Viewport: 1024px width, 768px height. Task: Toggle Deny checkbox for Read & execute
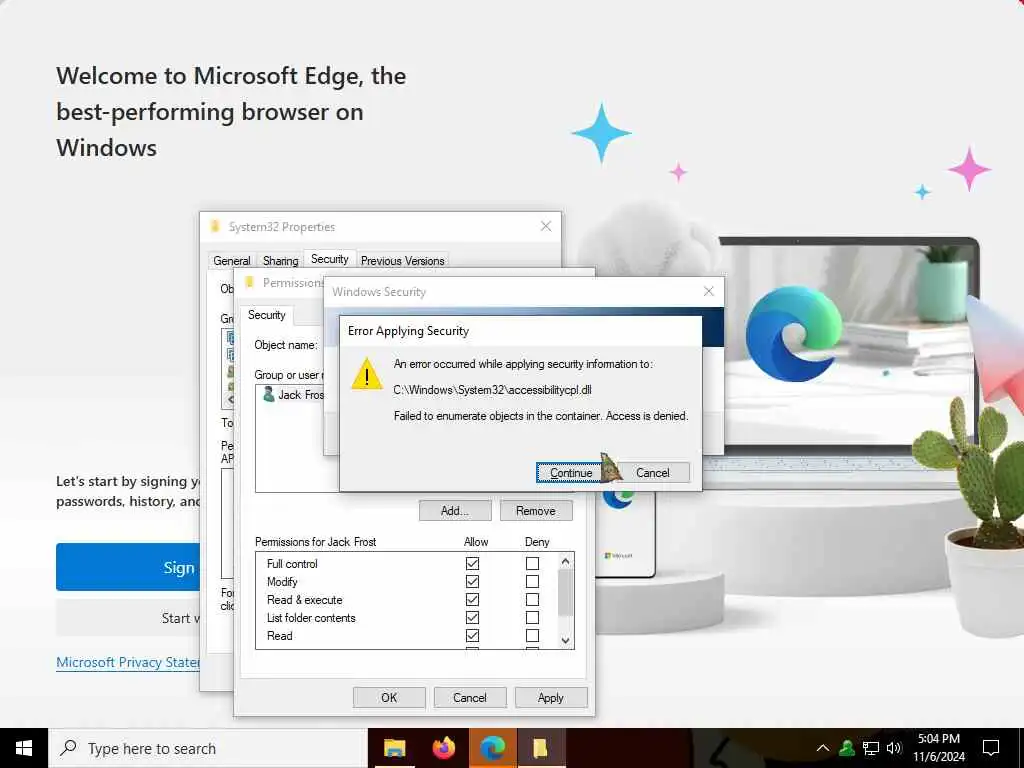coord(532,600)
